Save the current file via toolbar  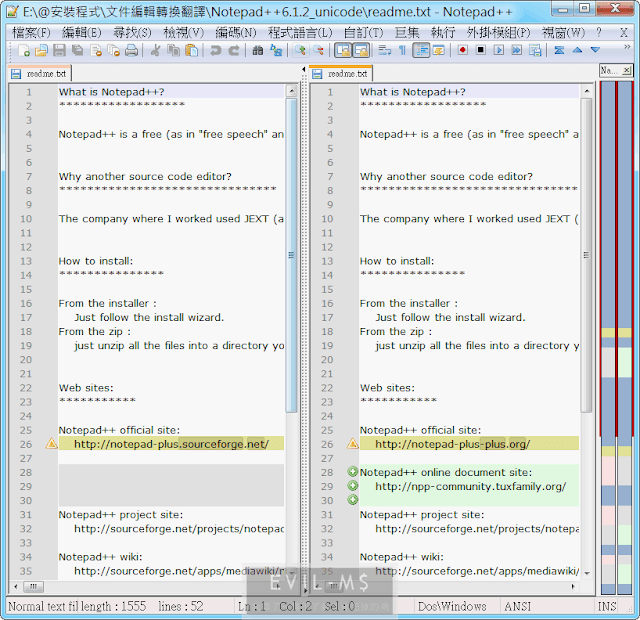59,50
